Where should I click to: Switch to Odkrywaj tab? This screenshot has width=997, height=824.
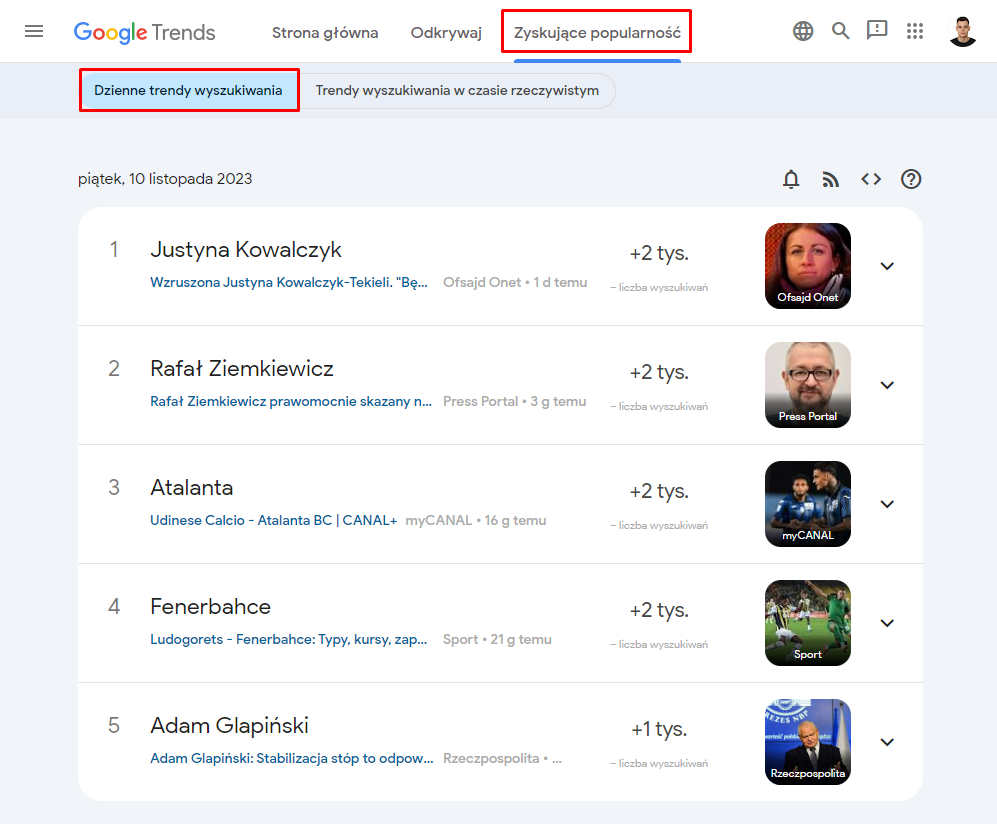(446, 33)
